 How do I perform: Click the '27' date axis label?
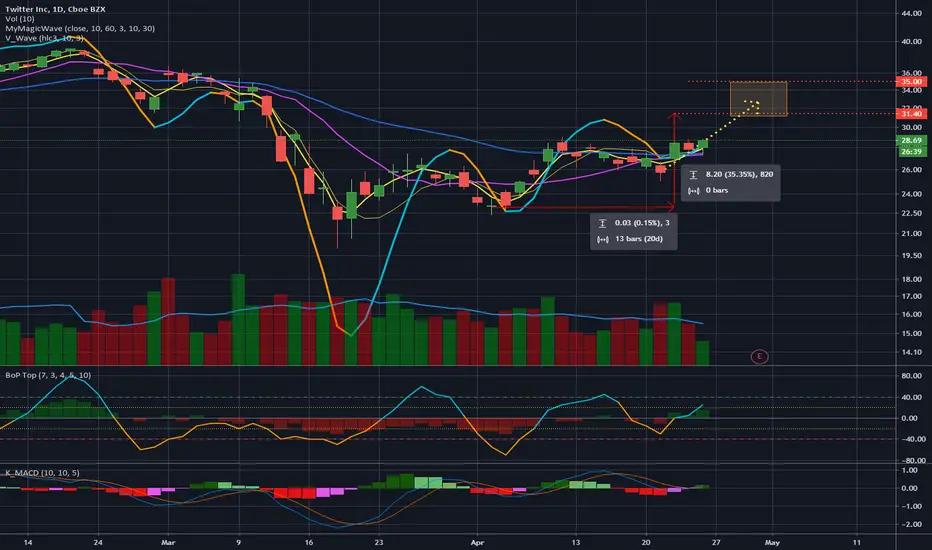716,542
